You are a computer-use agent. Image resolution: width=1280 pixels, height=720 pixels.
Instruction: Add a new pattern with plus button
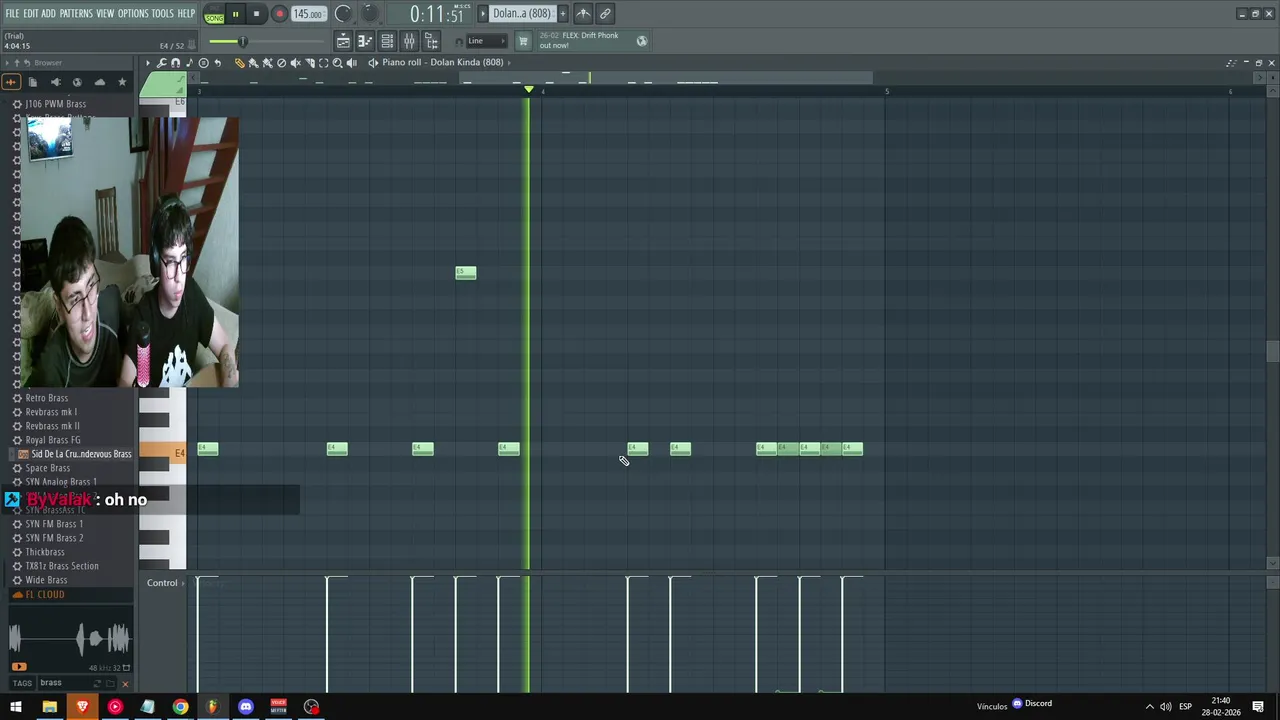[x=562, y=13]
